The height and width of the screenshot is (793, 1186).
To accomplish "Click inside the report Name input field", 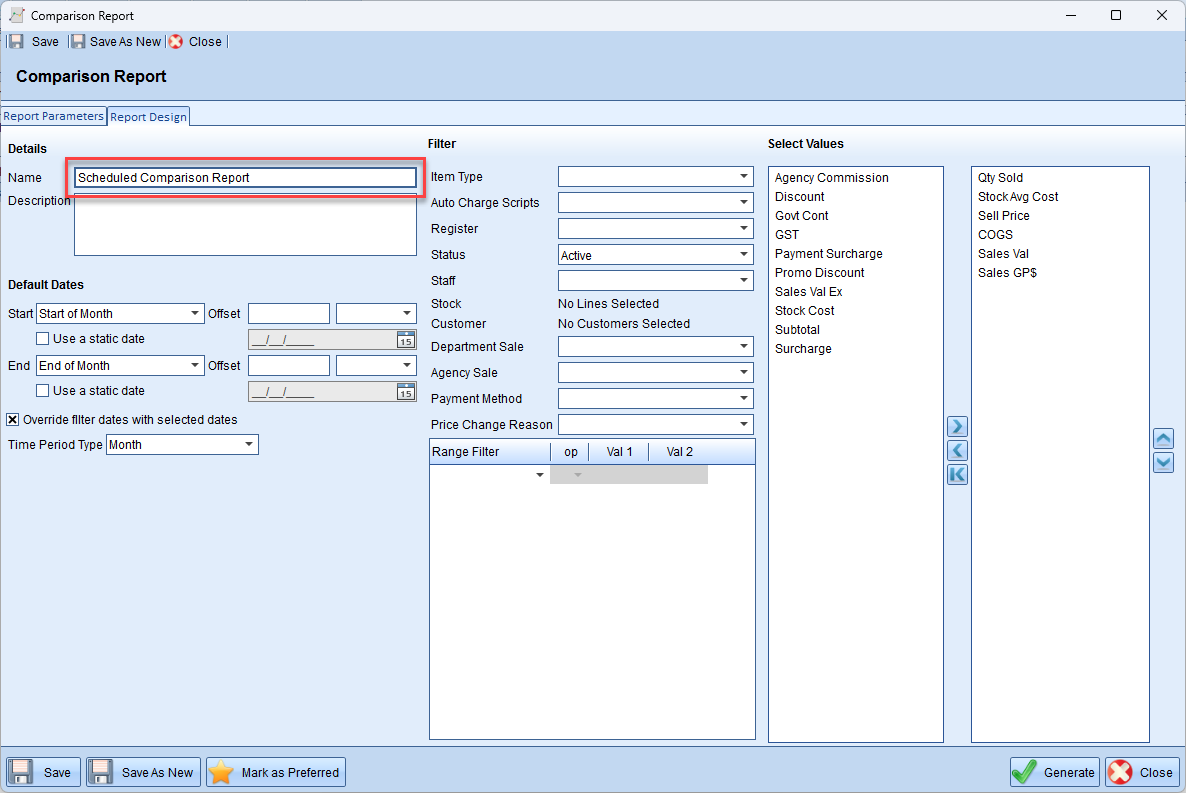I will point(245,177).
